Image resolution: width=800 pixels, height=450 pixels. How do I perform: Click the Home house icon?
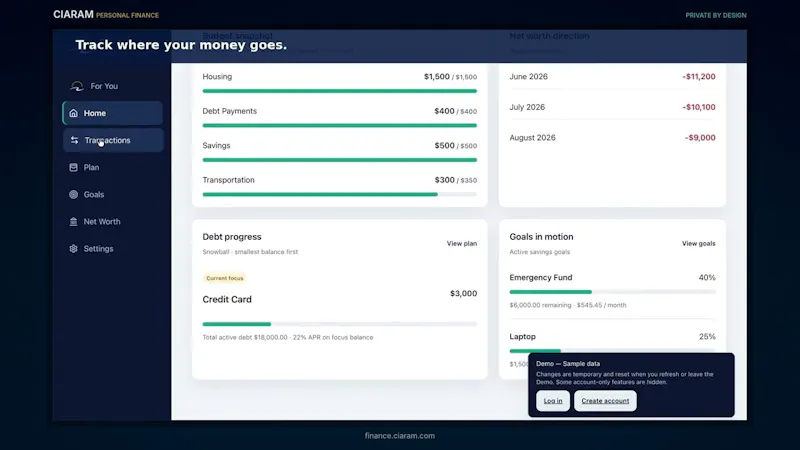[73, 113]
